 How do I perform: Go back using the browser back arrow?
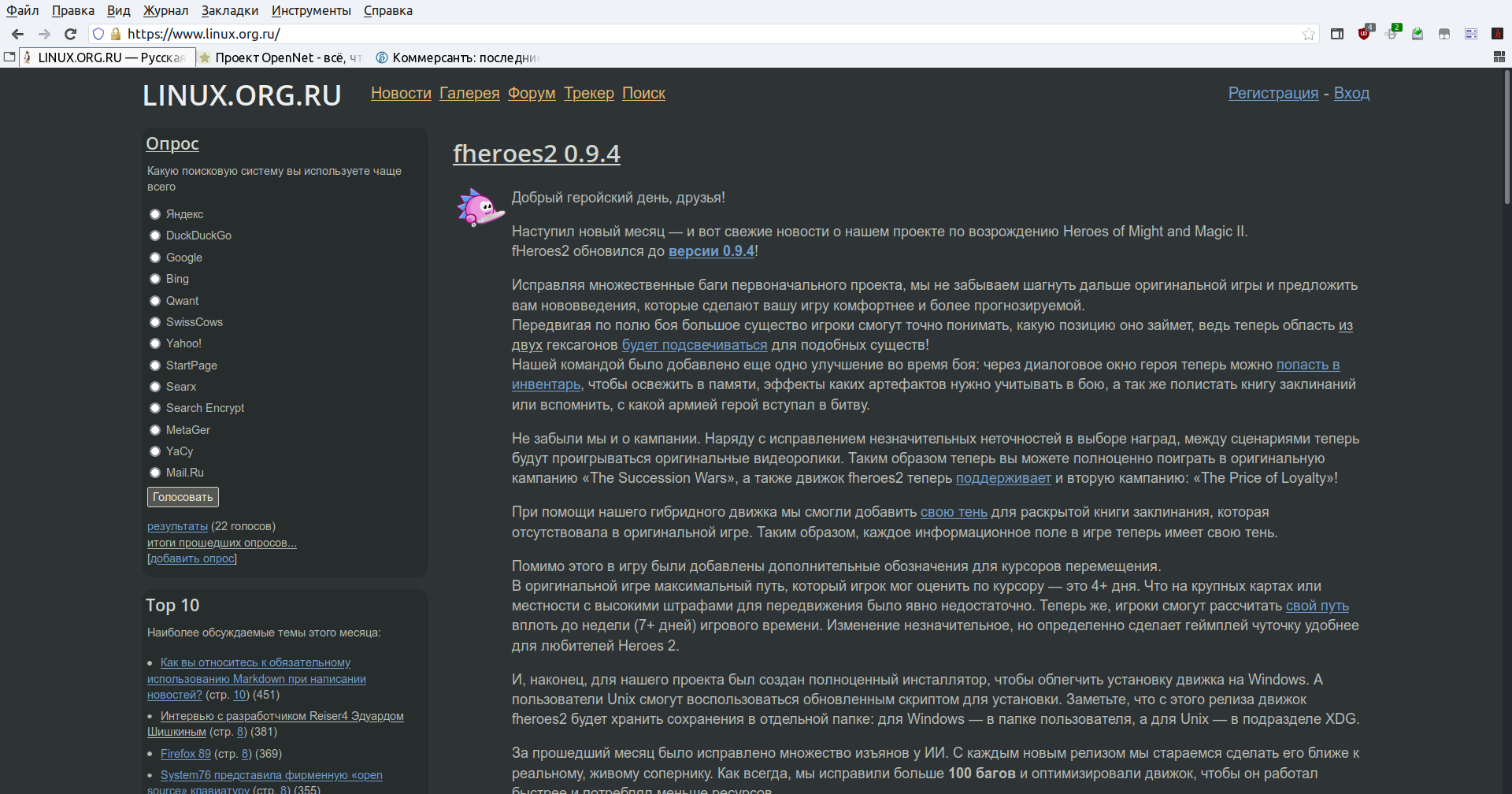(x=17, y=34)
